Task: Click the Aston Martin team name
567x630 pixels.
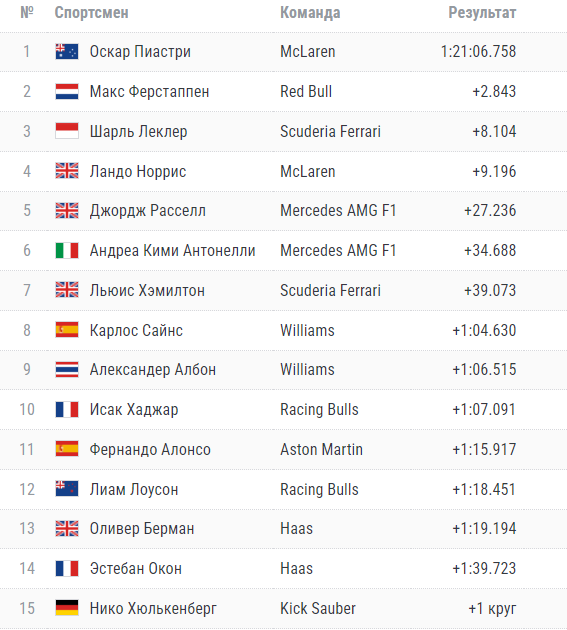Action: [x=321, y=449]
